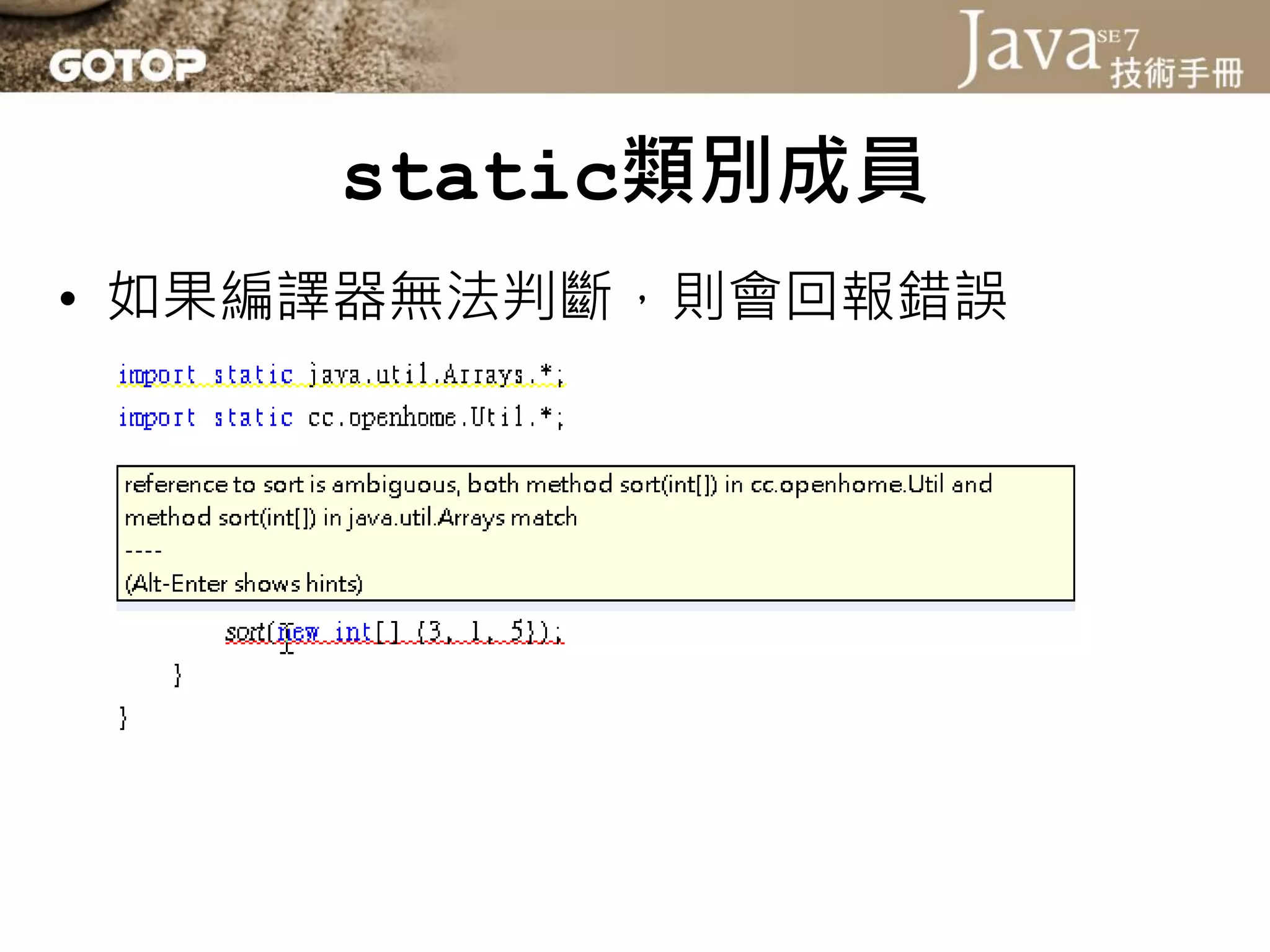Click the 'method sort(int[]) in java.util.Arrays match' line
The height and width of the screenshot is (952, 1270).
pos(351,518)
